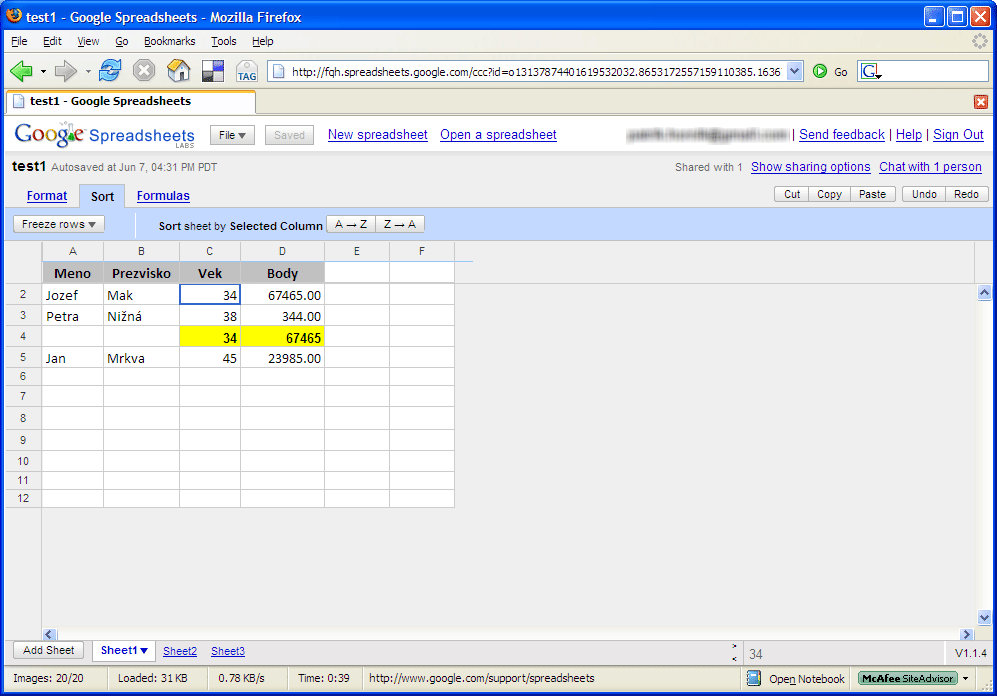Switch to the Format tab
The image size is (997, 696).
coord(46,196)
